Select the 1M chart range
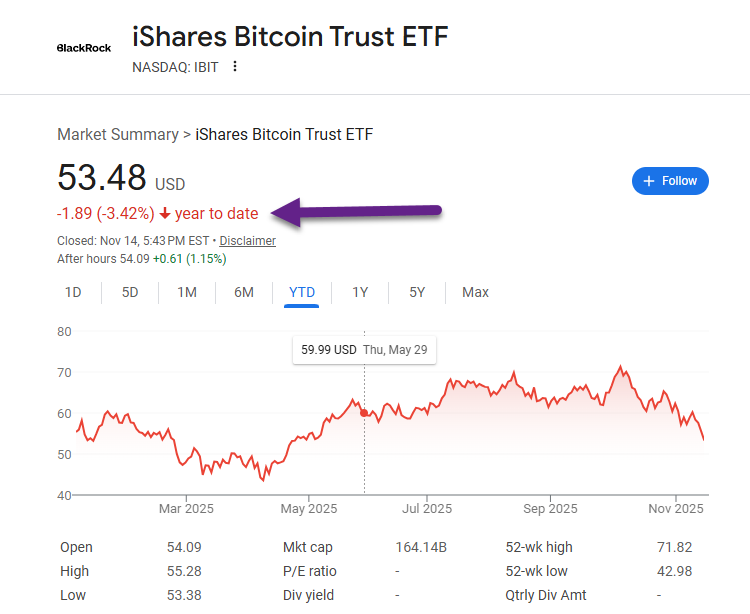The width and height of the screenshot is (750, 614). [187, 292]
